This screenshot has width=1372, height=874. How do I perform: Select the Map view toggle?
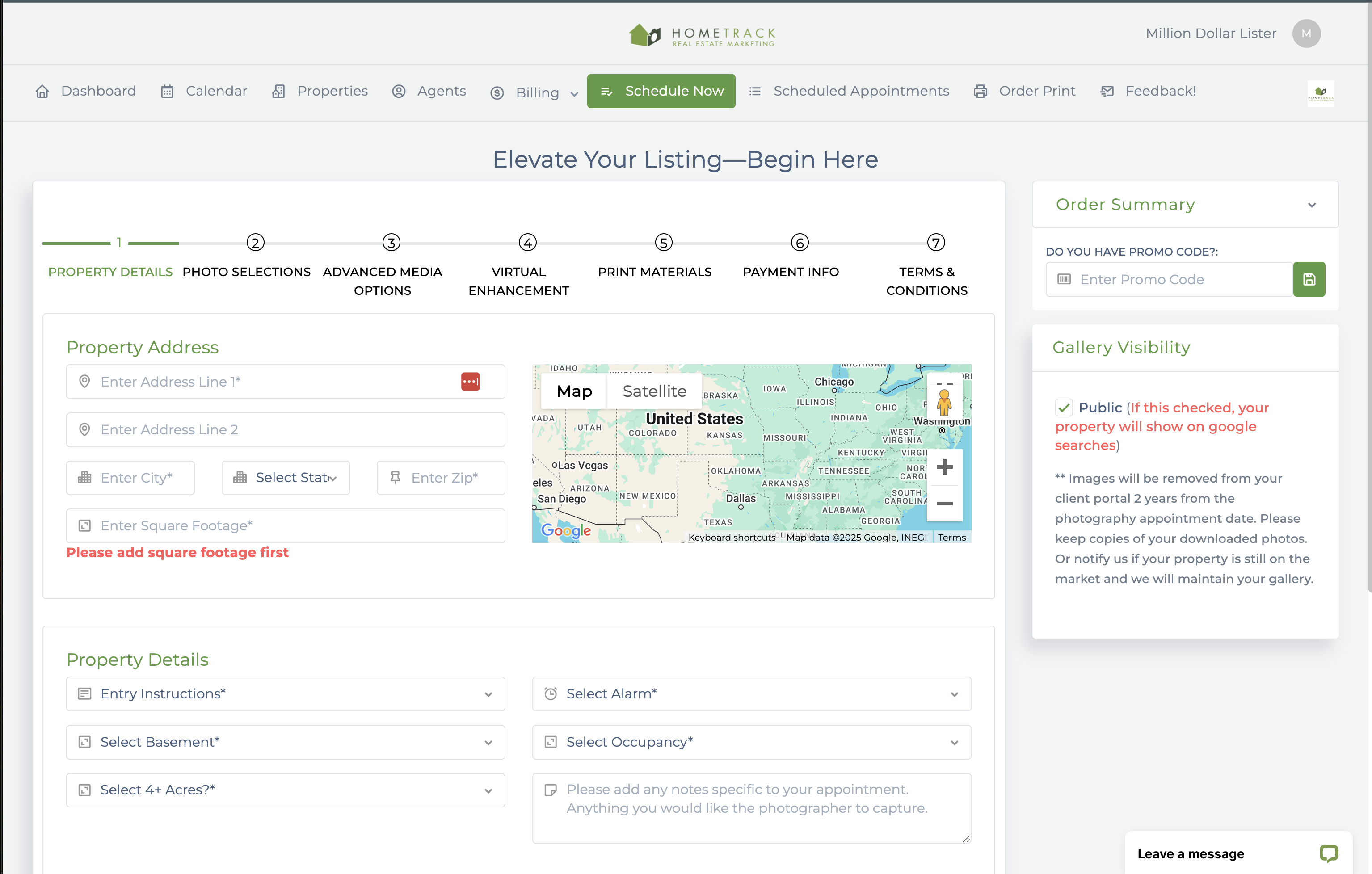coord(574,391)
